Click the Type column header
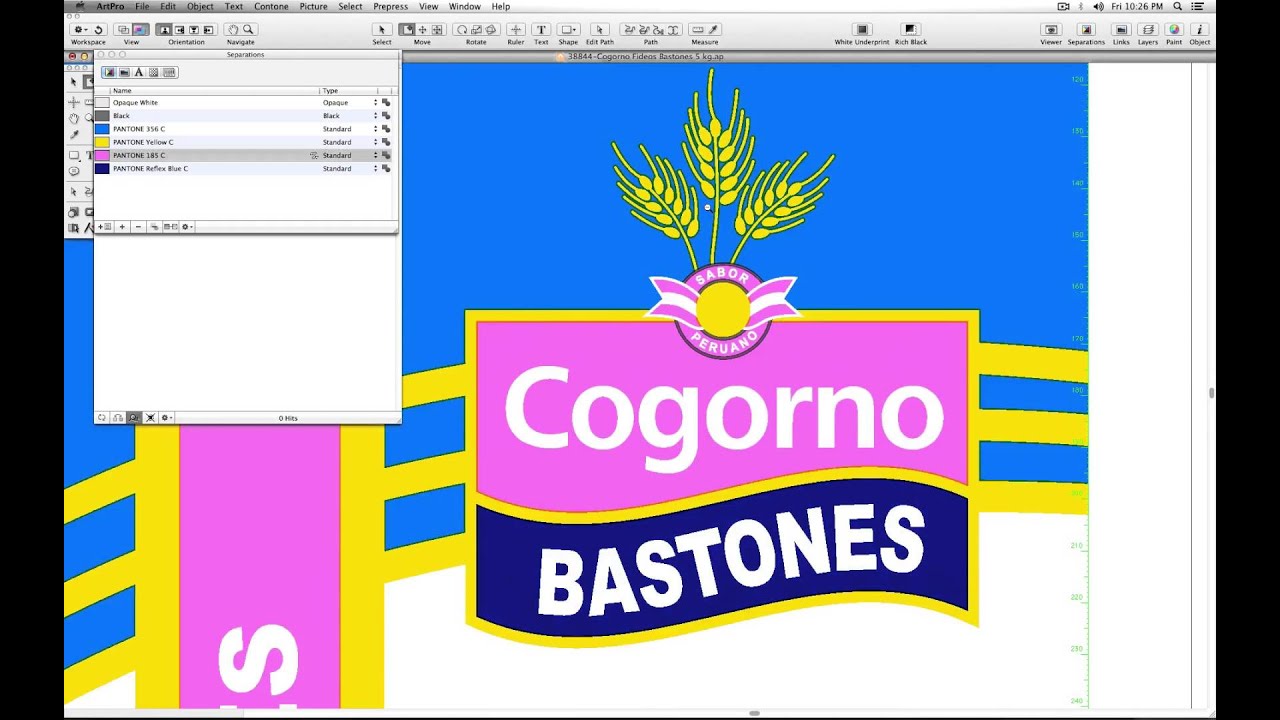1280x720 pixels. pyautogui.click(x=347, y=90)
